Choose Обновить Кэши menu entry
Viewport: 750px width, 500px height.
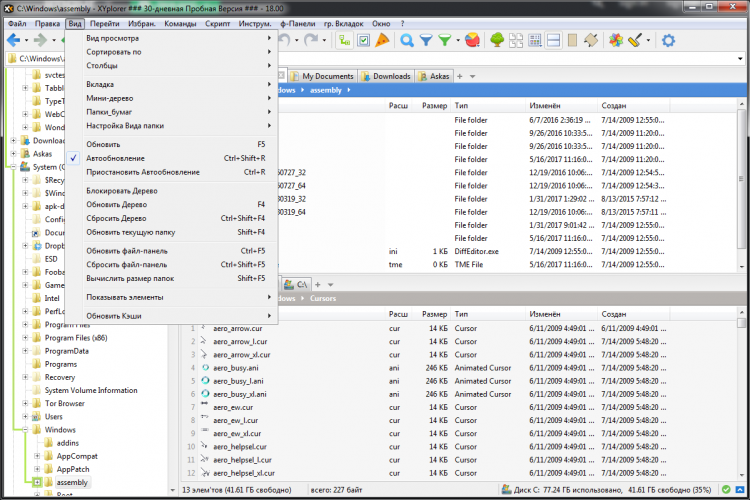[172, 316]
